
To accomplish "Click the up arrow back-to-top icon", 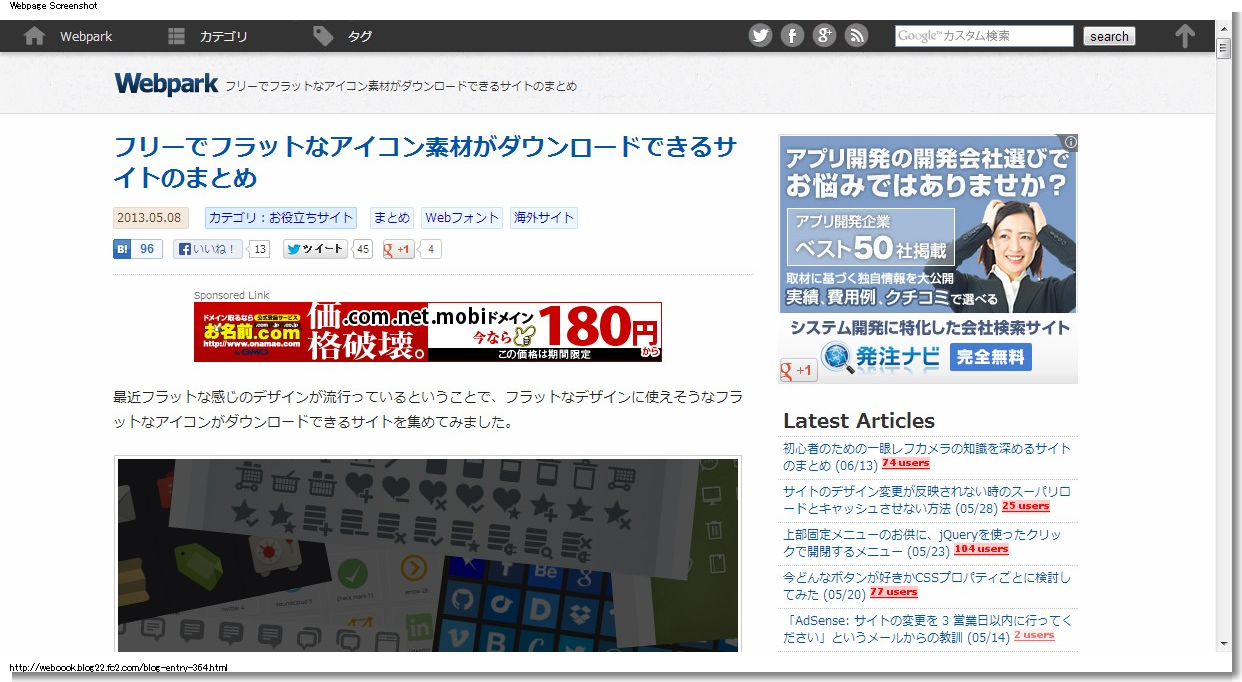I will point(1185,36).
